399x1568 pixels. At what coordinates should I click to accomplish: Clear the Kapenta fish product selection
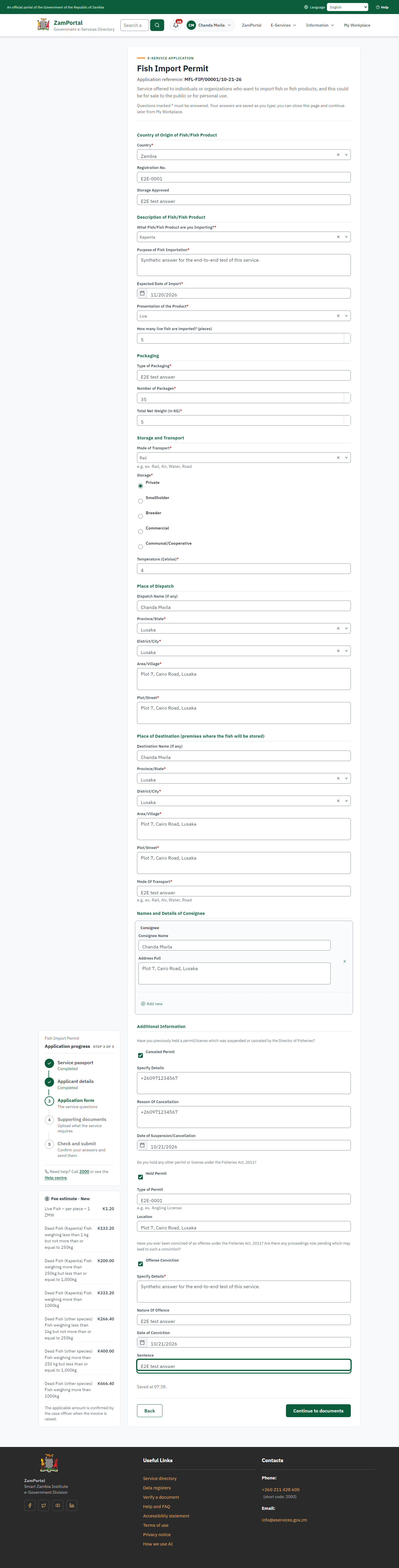point(338,237)
